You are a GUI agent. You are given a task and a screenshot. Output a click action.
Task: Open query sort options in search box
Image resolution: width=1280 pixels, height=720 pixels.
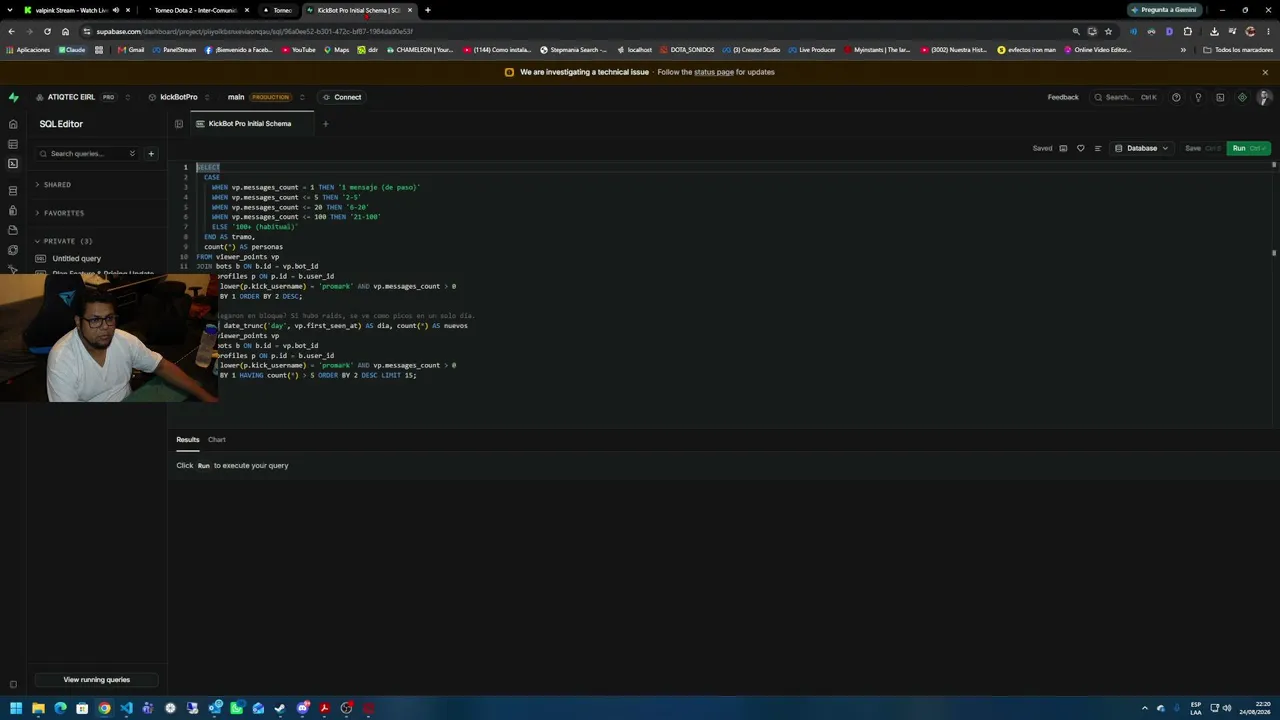coord(132,154)
